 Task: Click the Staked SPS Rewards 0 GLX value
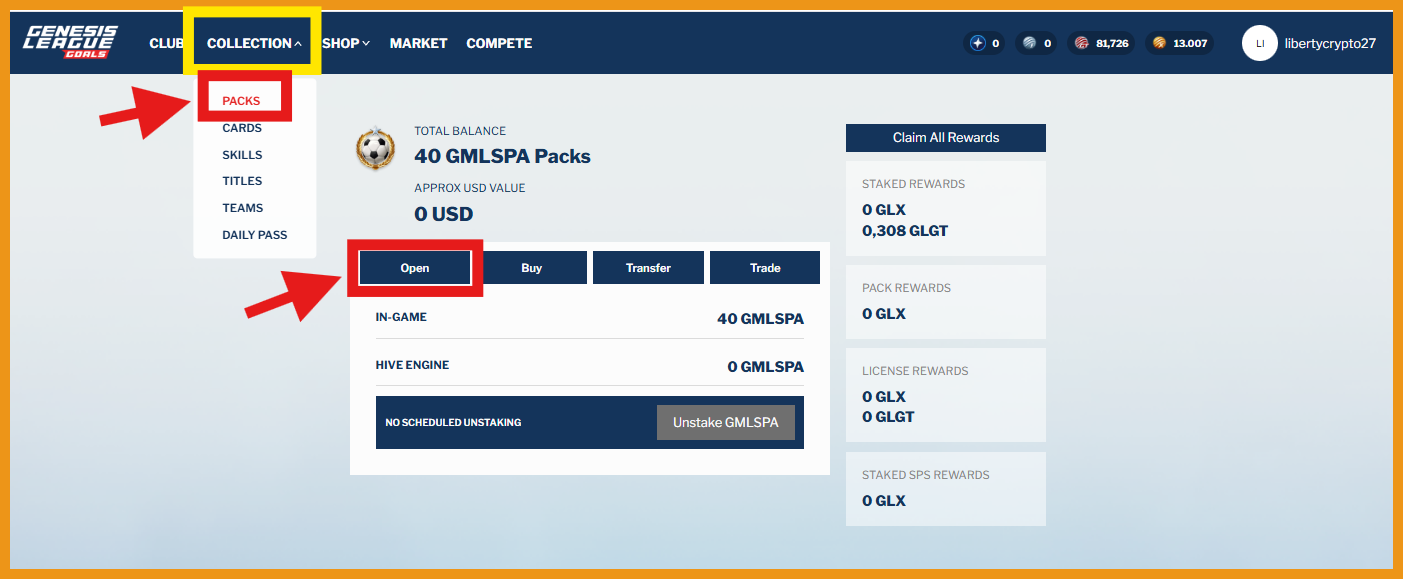coord(884,501)
